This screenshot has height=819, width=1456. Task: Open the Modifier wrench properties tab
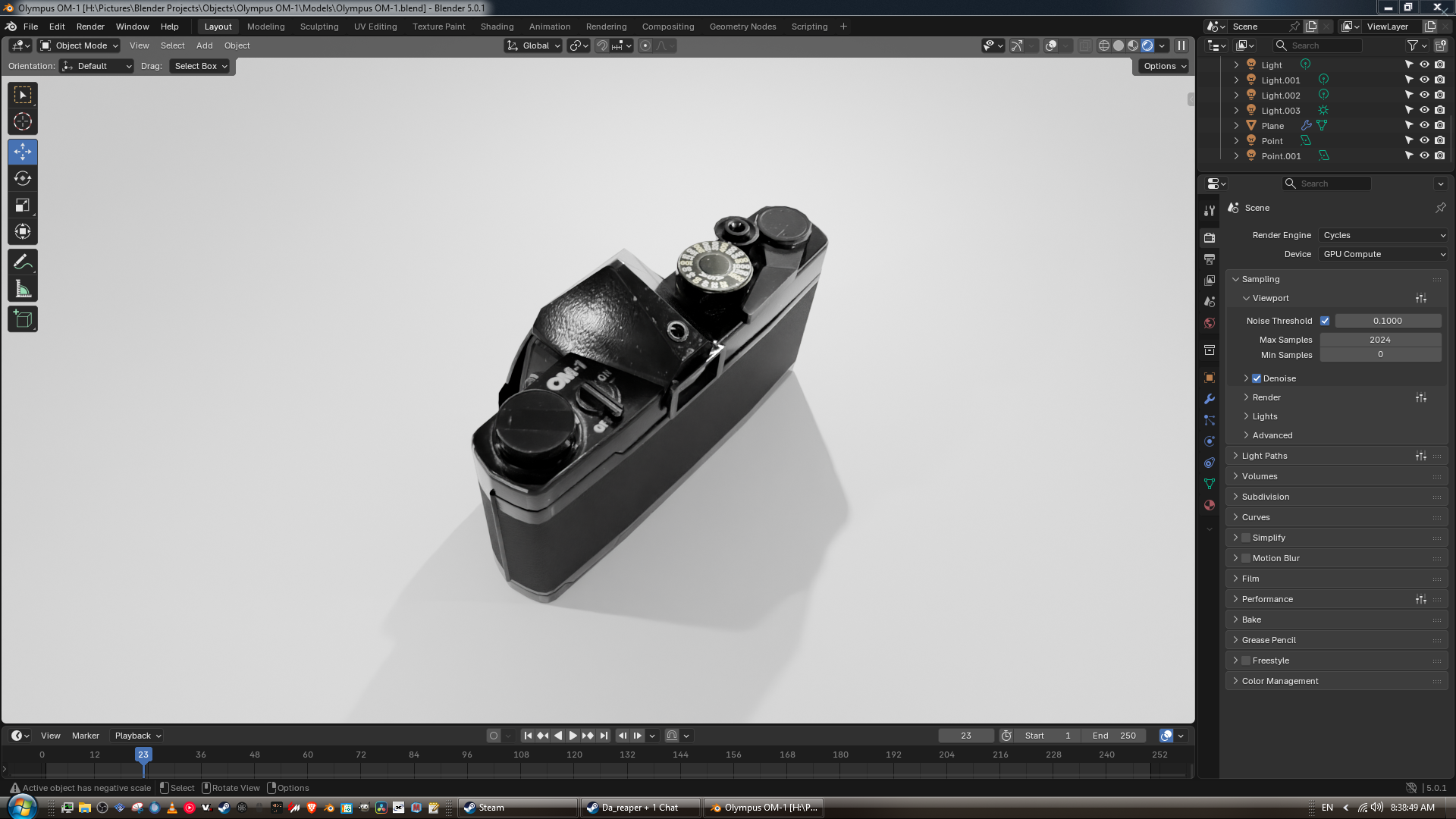click(1210, 399)
